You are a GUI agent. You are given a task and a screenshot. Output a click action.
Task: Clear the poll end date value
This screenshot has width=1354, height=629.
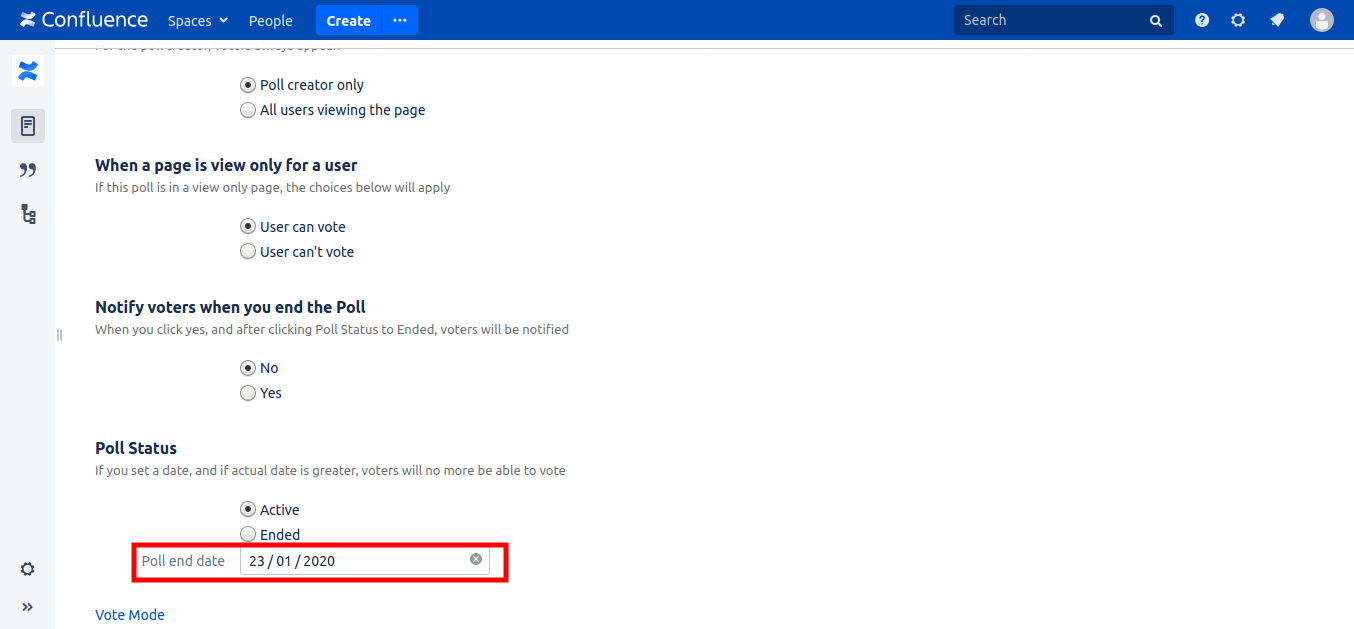pyautogui.click(x=476, y=560)
